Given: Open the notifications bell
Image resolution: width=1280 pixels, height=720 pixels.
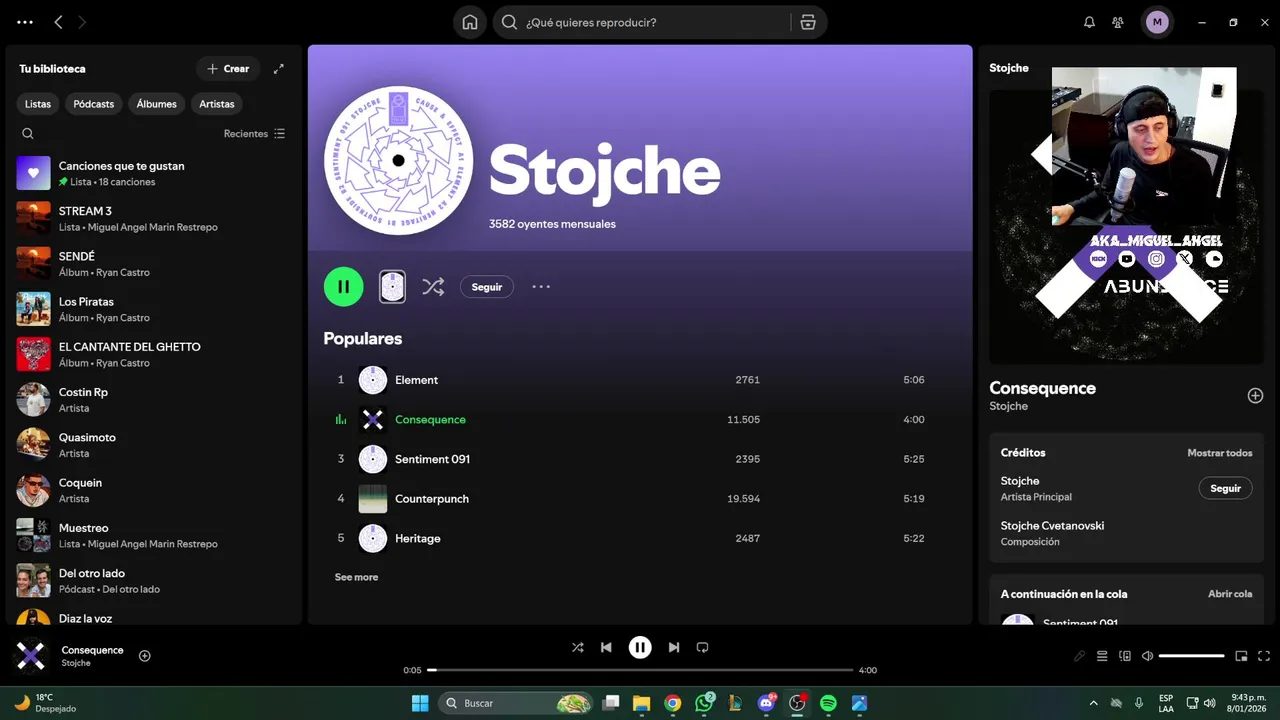Looking at the screenshot, I should coord(1090,22).
